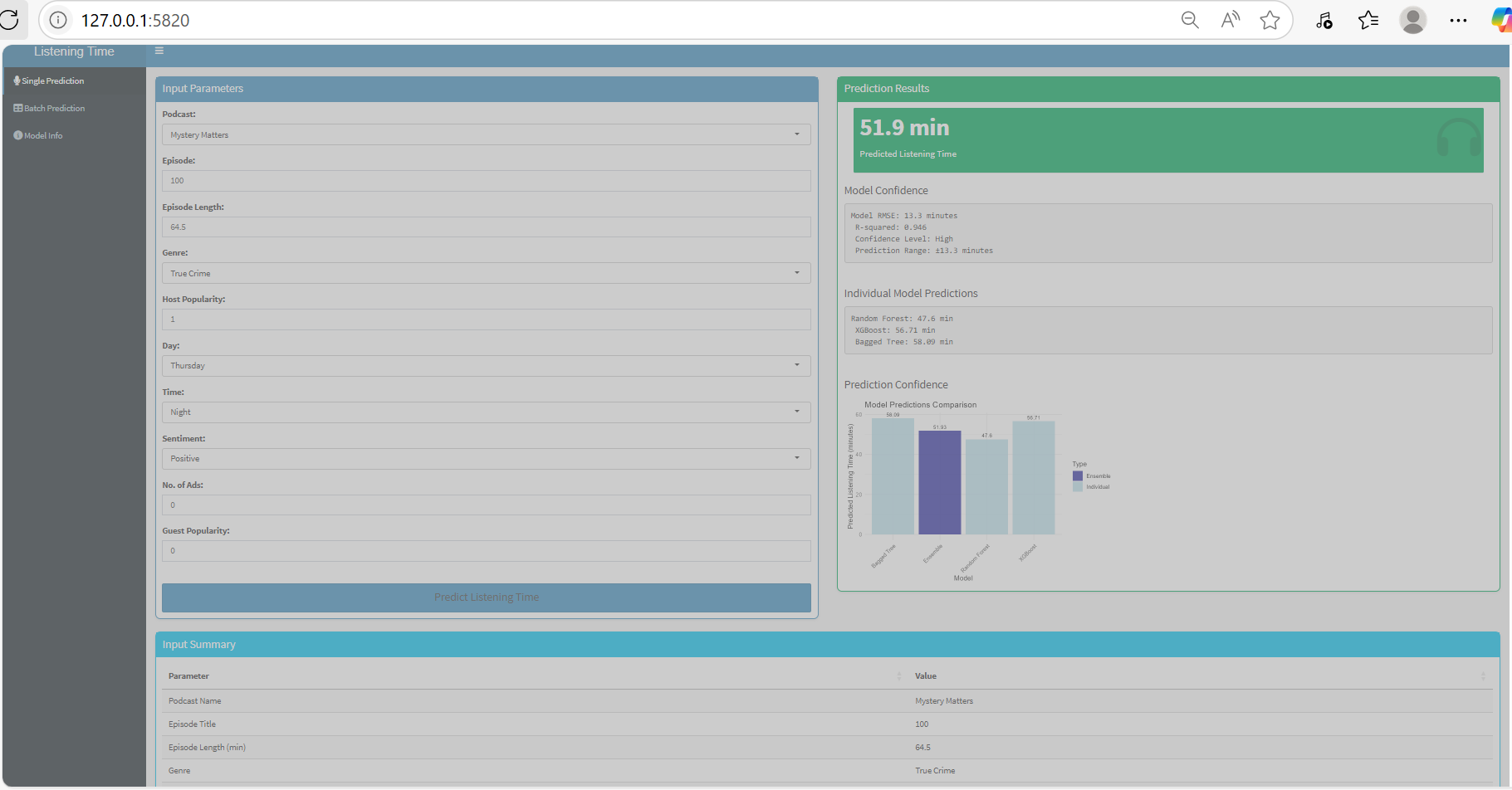Click the browser address bar URL
Viewport: 1512px width, 790px height.
click(135, 20)
